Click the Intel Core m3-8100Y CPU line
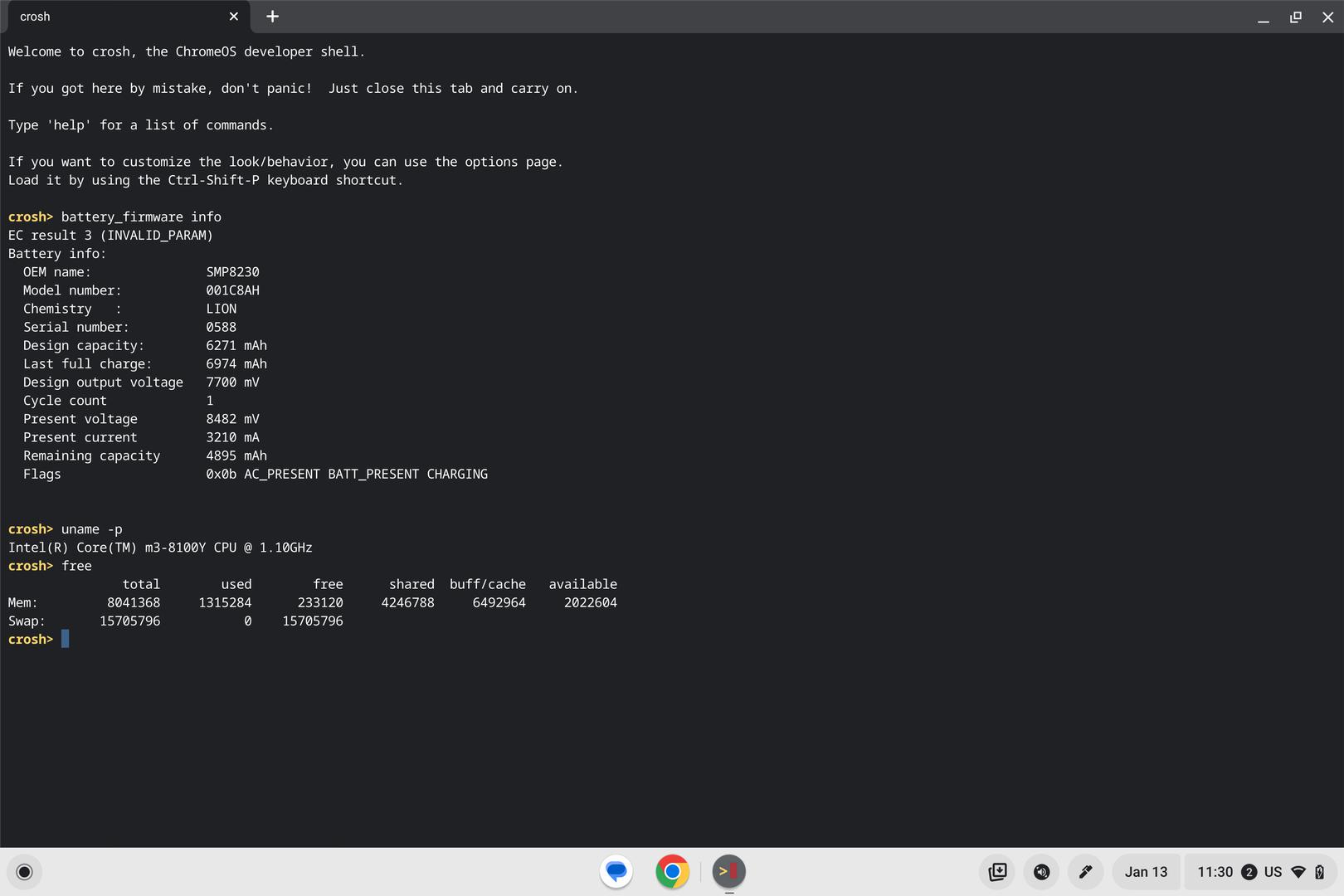The image size is (1344, 896). pos(160,548)
